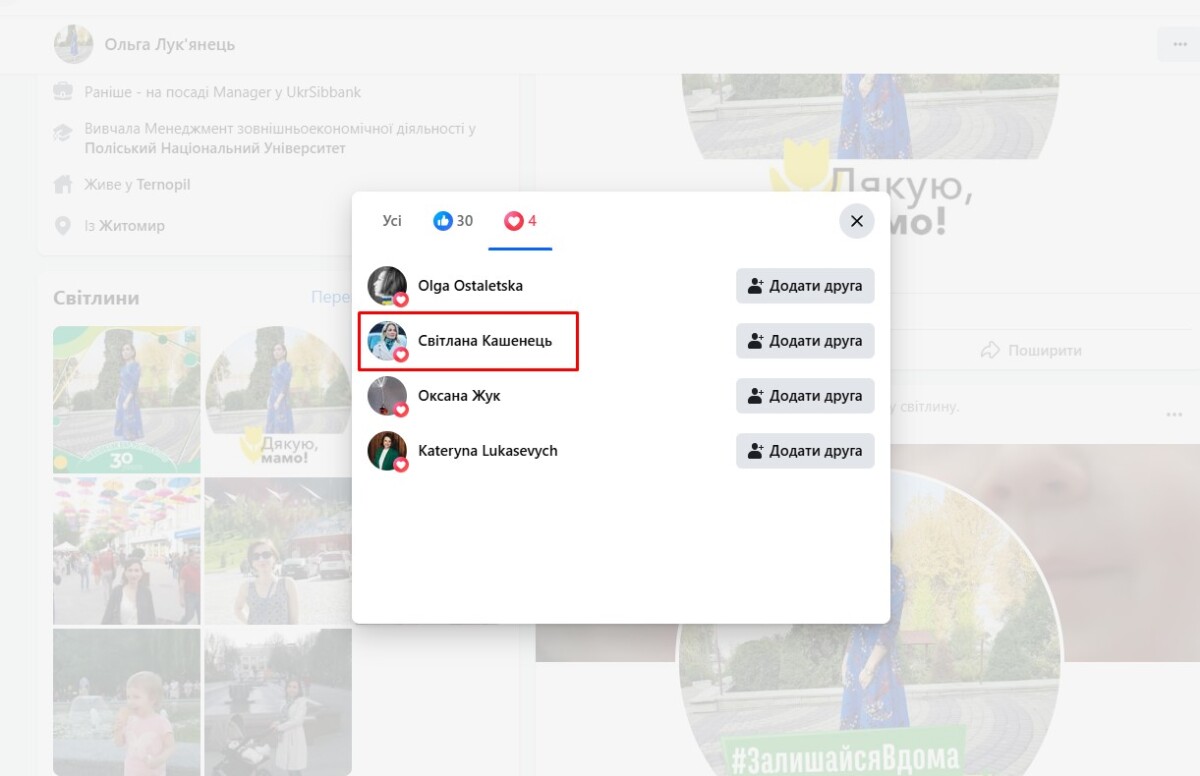Select the heart reactions tab showing 4
The image size is (1200, 776).
pyautogui.click(x=520, y=221)
